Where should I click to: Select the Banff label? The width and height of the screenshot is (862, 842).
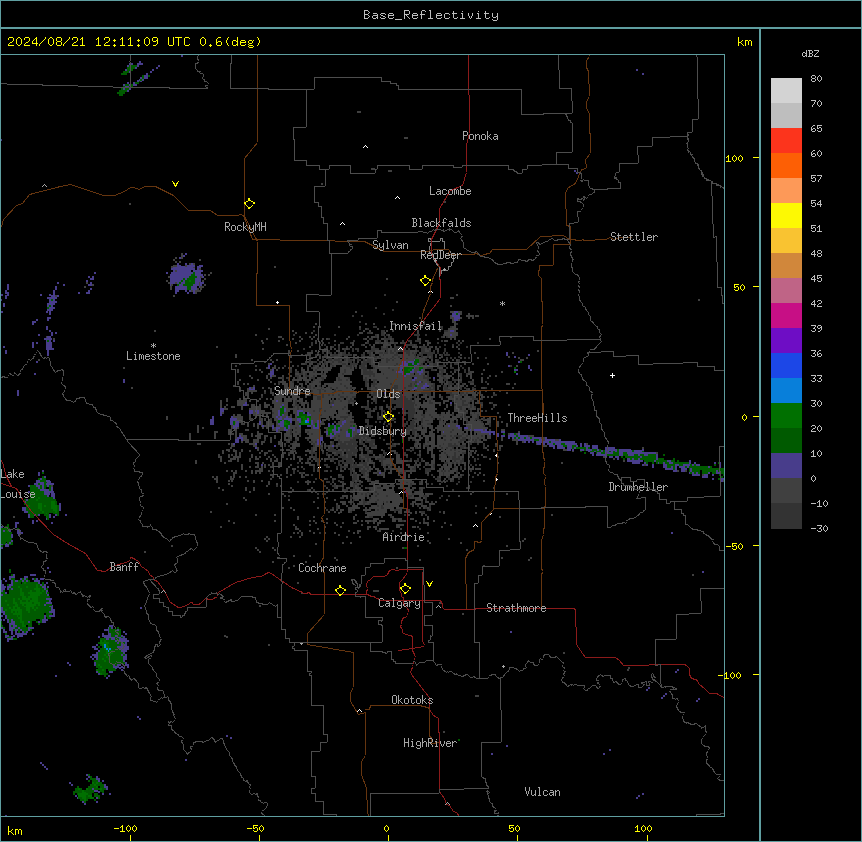124,567
